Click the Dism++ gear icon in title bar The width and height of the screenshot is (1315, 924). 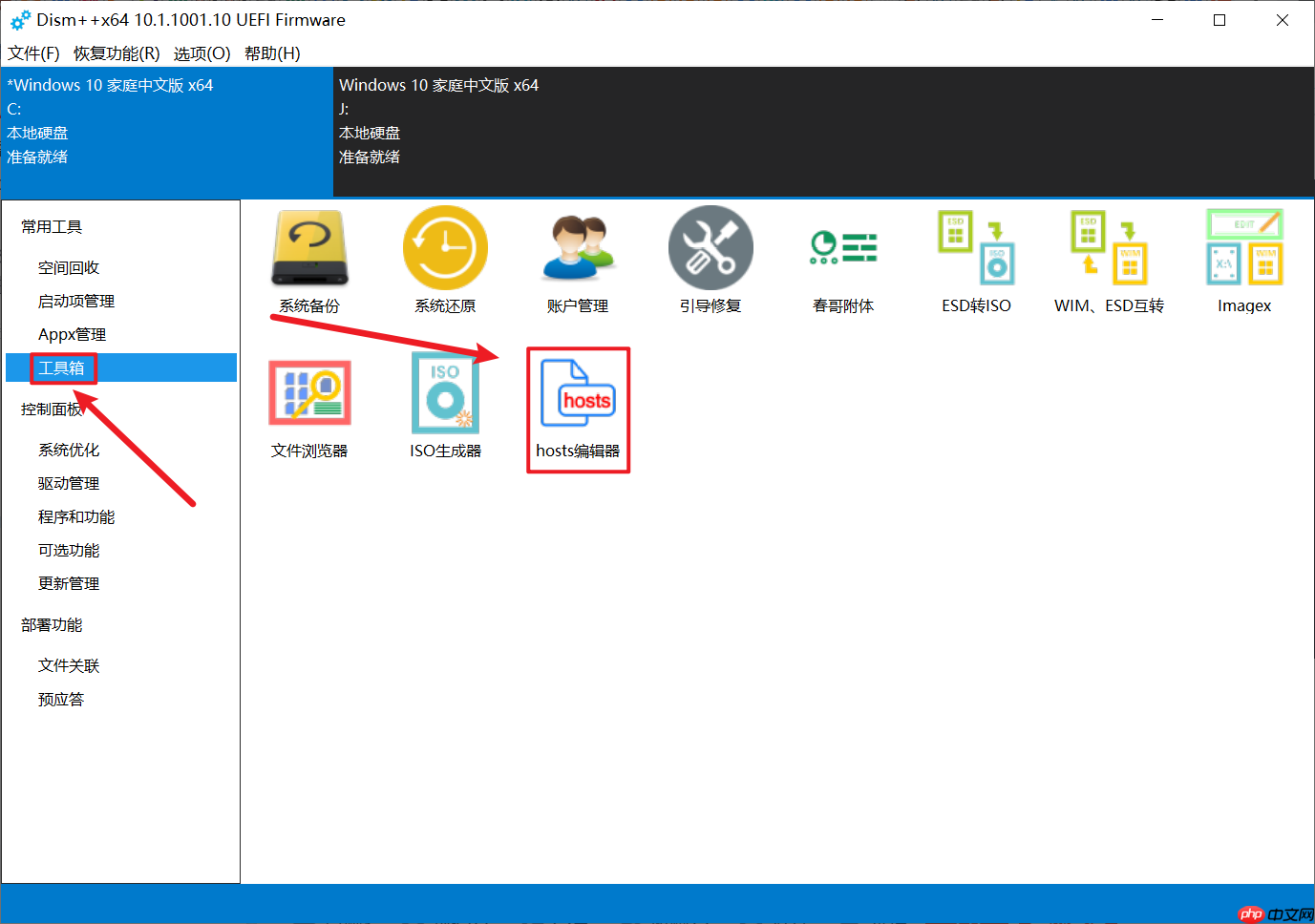(x=20, y=20)
